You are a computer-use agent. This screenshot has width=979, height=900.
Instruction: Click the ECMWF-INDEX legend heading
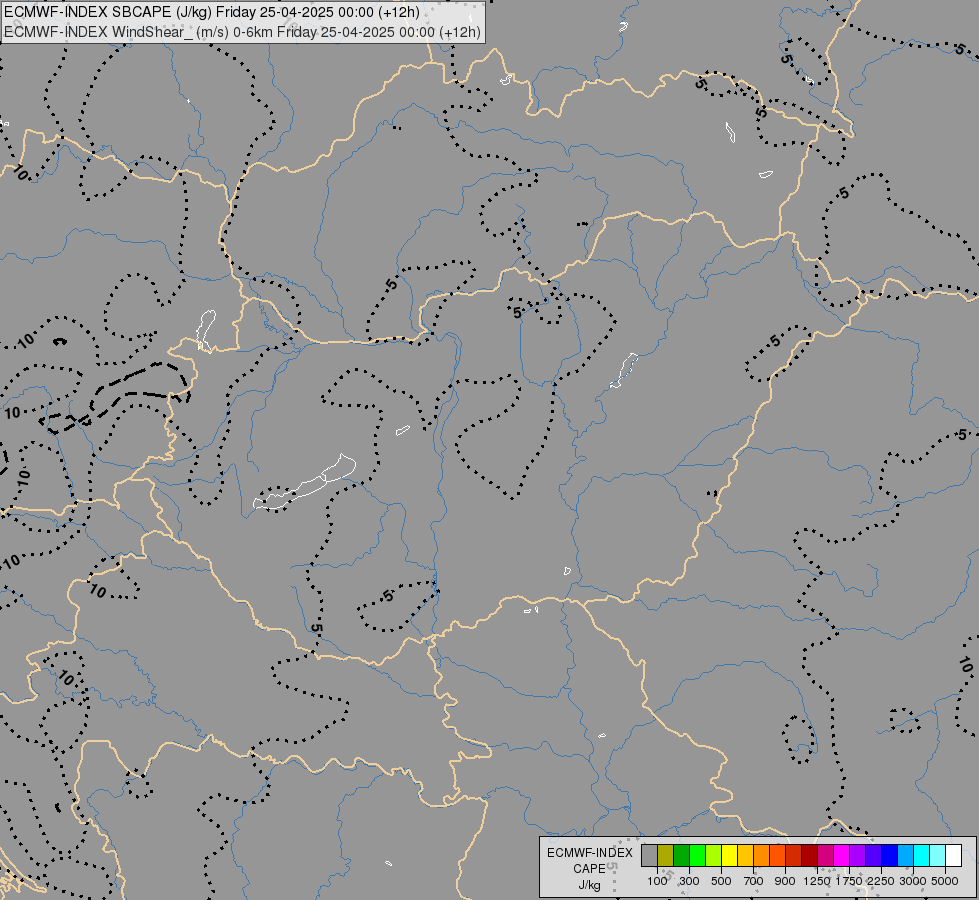click(x=589, y=853)
